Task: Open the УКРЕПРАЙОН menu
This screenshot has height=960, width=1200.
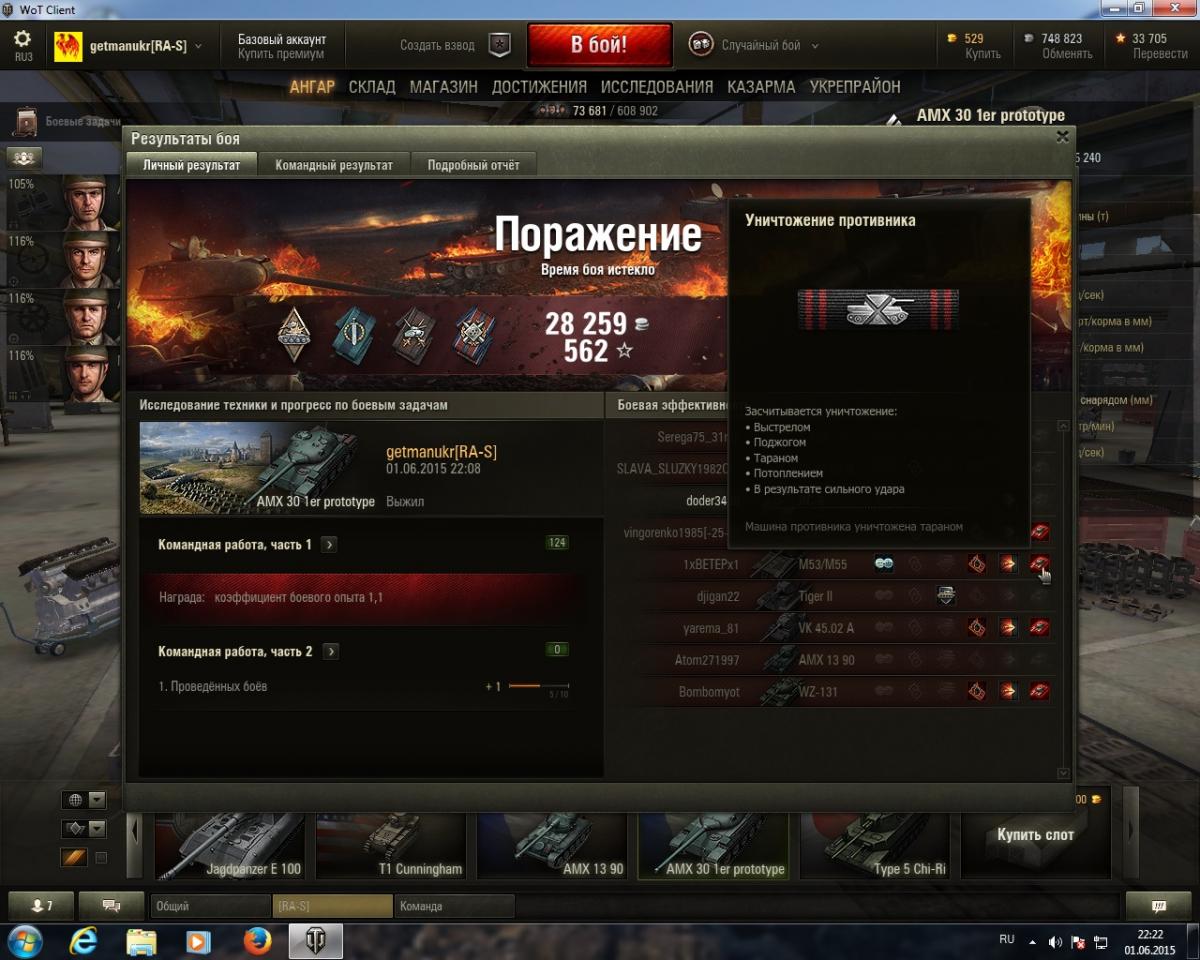Action: [855, 87]
